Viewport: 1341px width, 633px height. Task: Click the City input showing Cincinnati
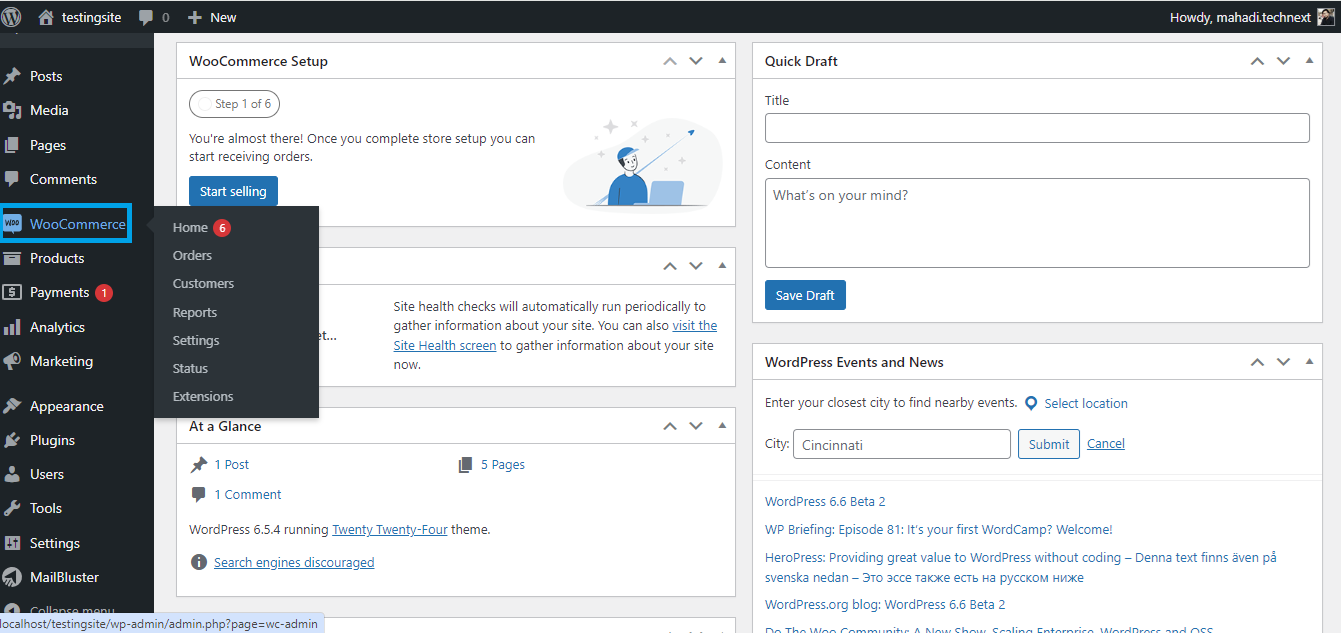(x=902, y=444)
